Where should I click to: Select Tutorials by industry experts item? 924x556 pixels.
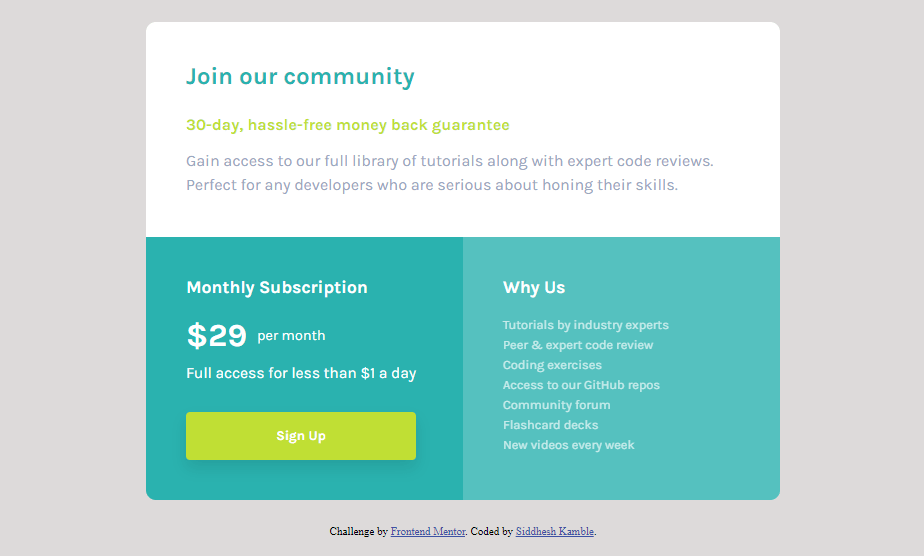586,325
